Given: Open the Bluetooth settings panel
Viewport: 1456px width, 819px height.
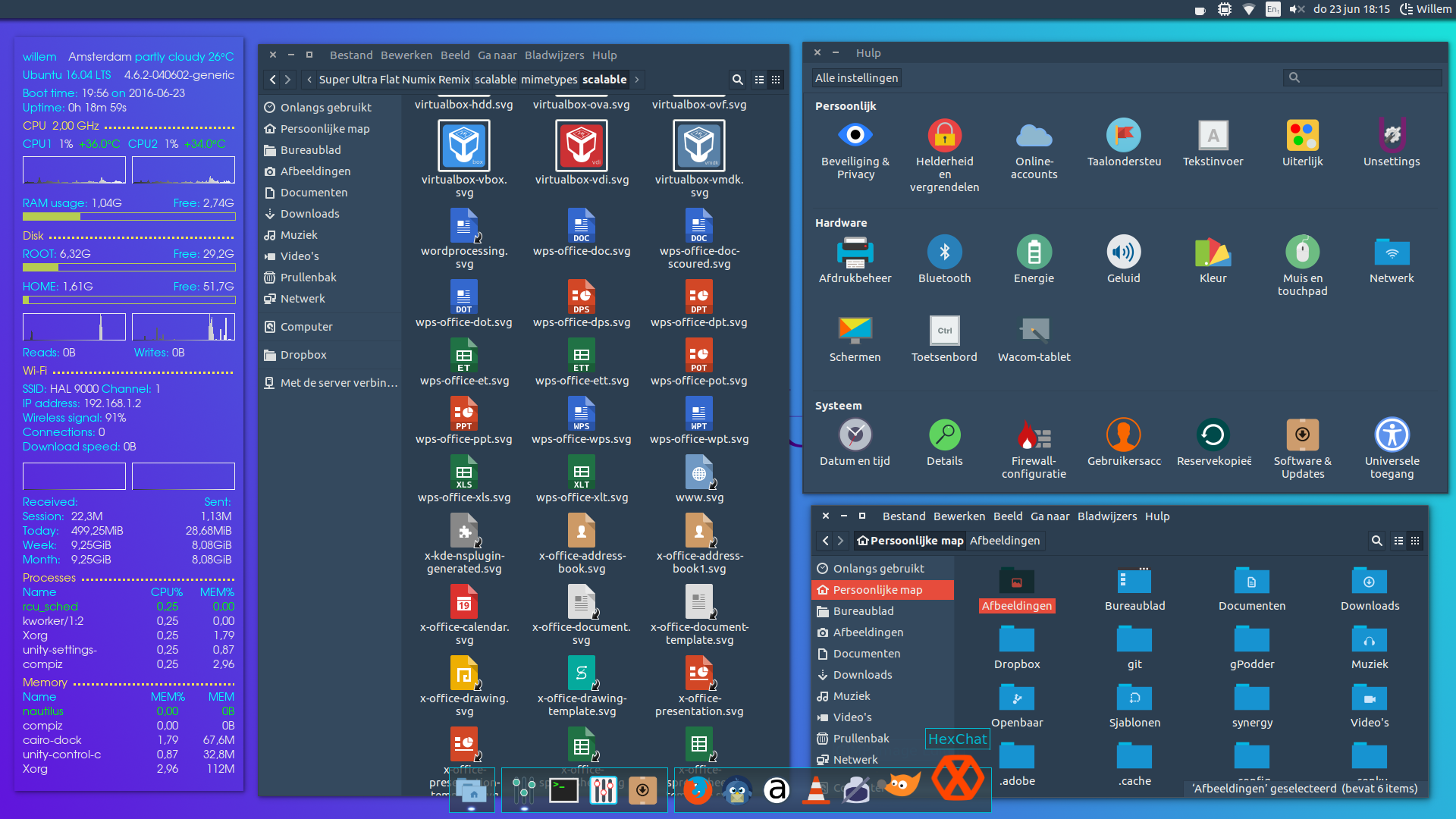Looking at the screenshot, I should (944, 259).
